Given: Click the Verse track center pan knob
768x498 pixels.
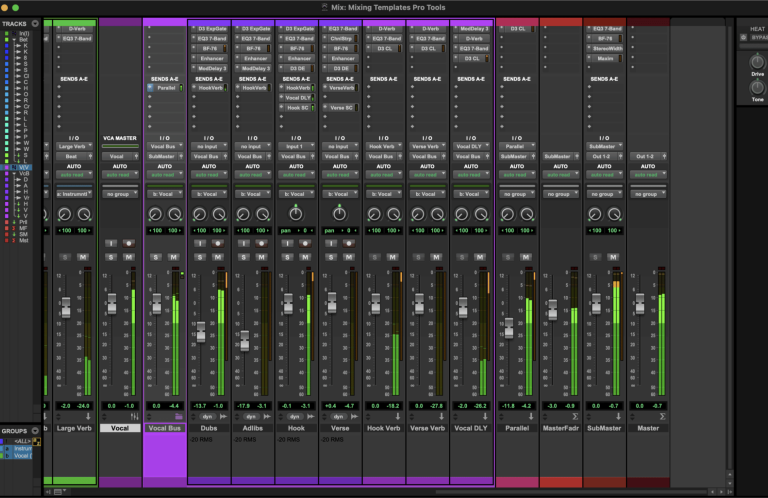Looking at the screenshot, I should [x=339, y=213].
